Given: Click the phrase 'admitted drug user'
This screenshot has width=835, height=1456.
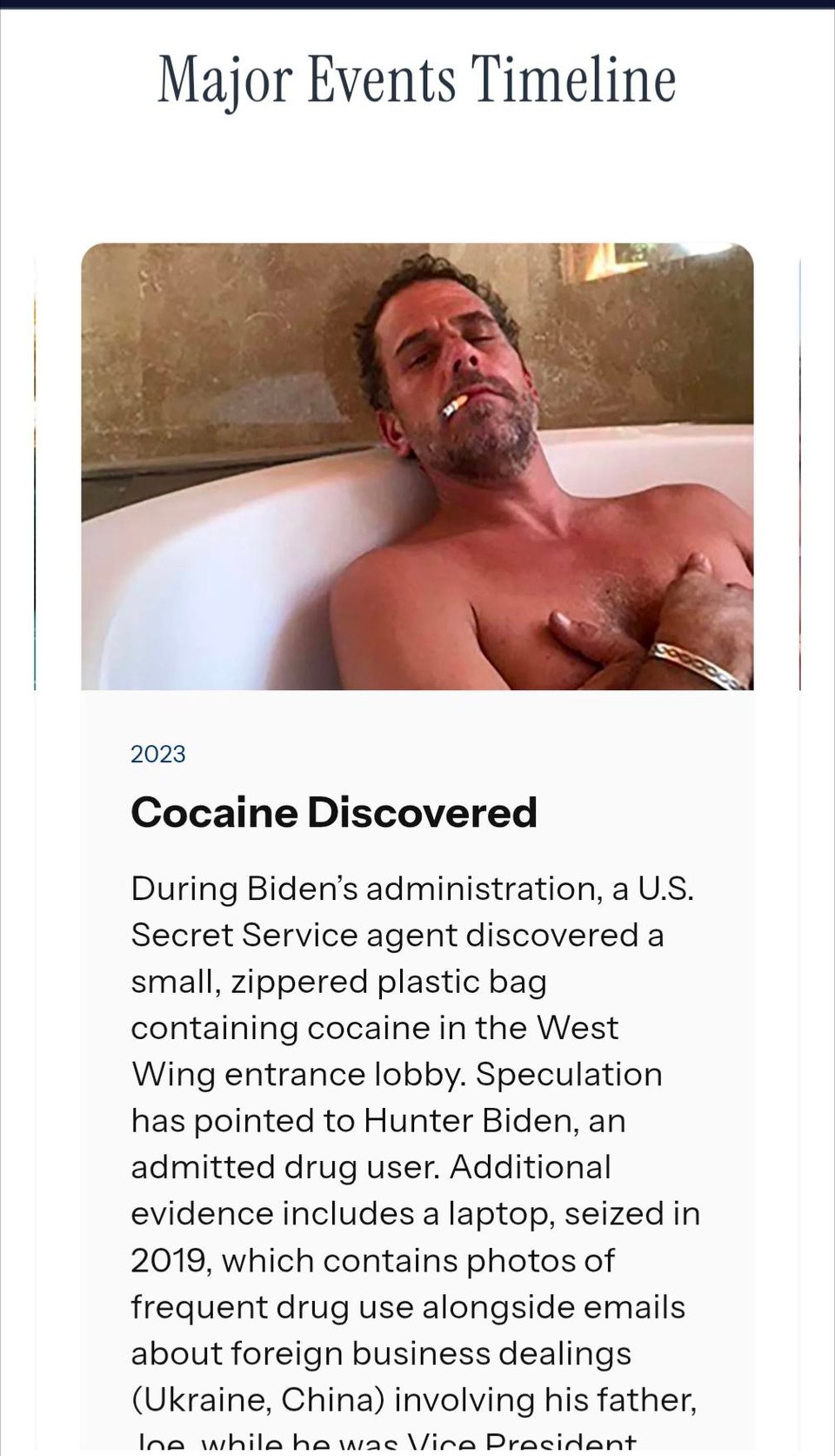Looking at the screenshot, I should coord(284,1167).
